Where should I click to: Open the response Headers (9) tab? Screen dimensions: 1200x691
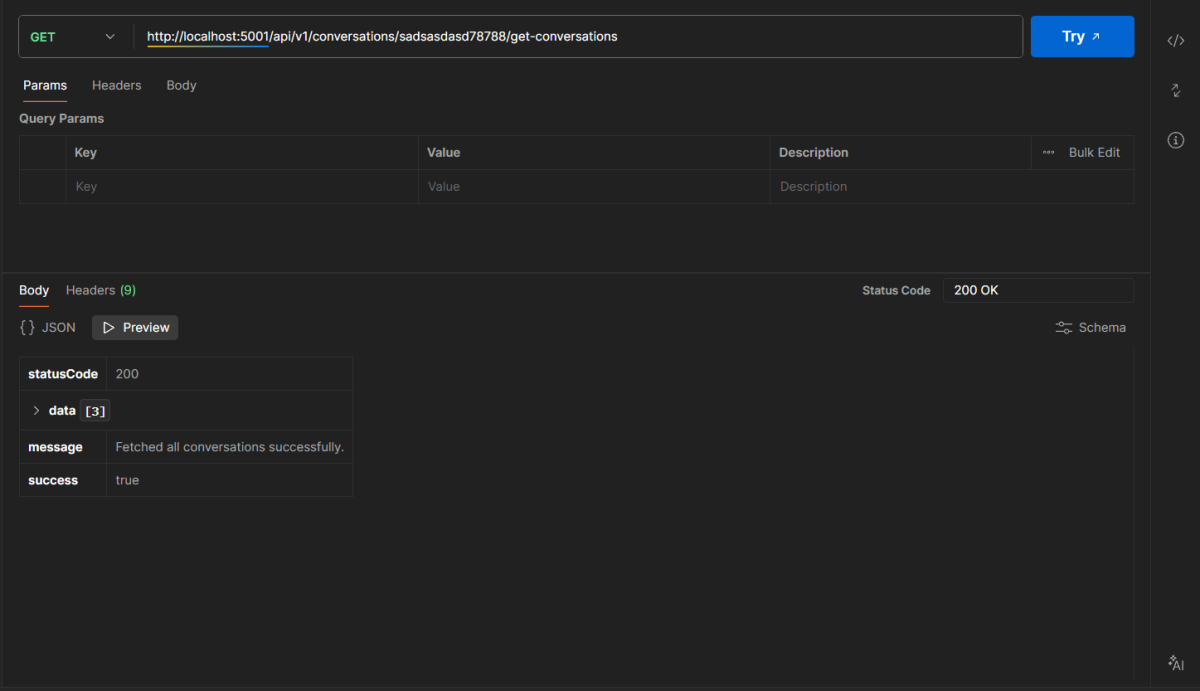(100, 290)
